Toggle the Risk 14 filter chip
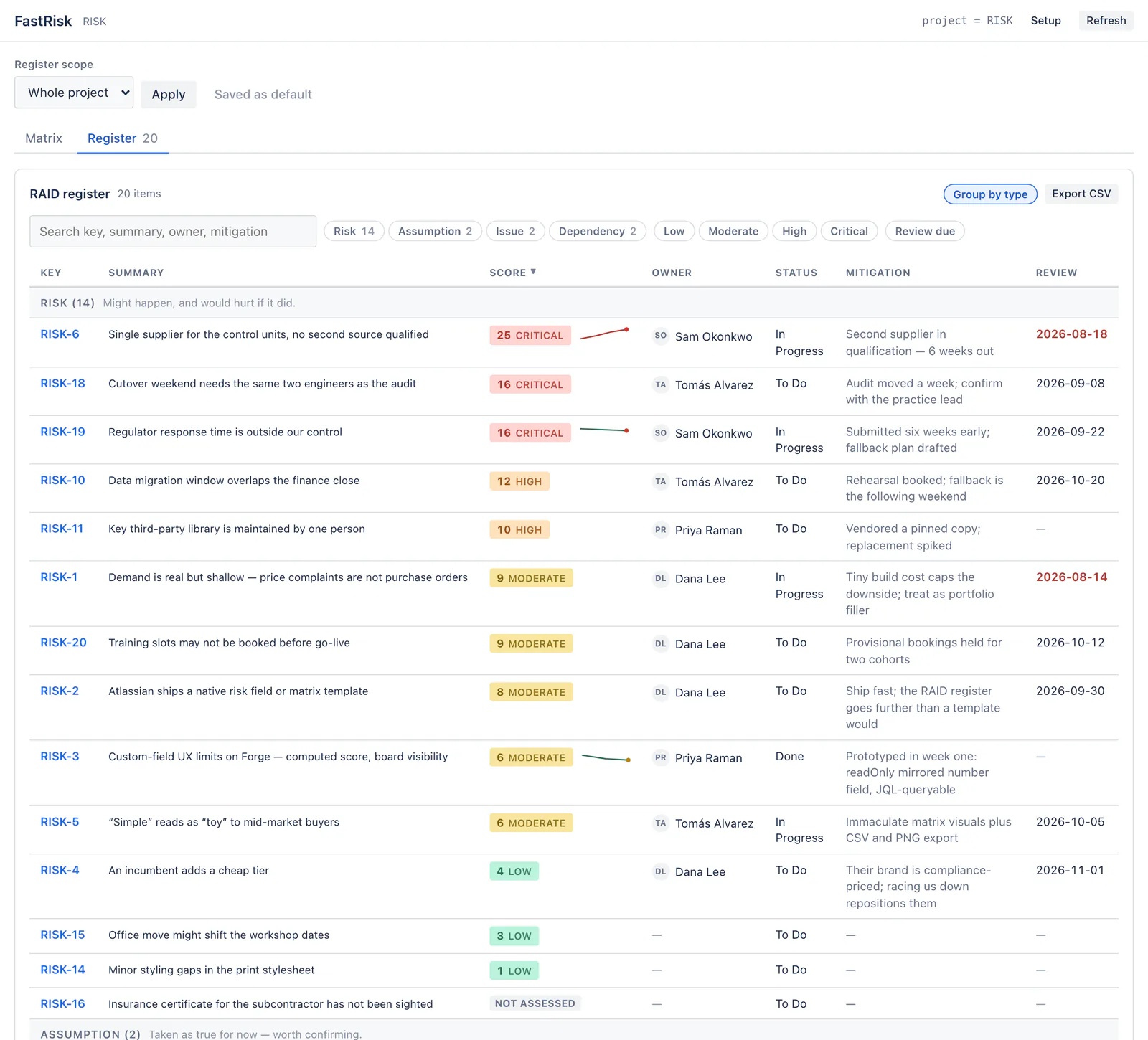Screen dimensions: 1148x1040 pyautogui.click(x=354, y=231)
